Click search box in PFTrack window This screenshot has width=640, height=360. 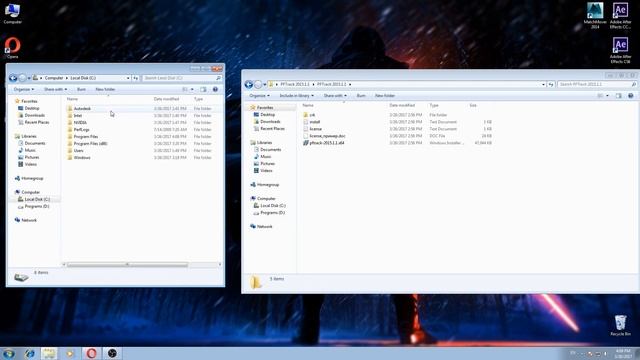tap(597, 84)
